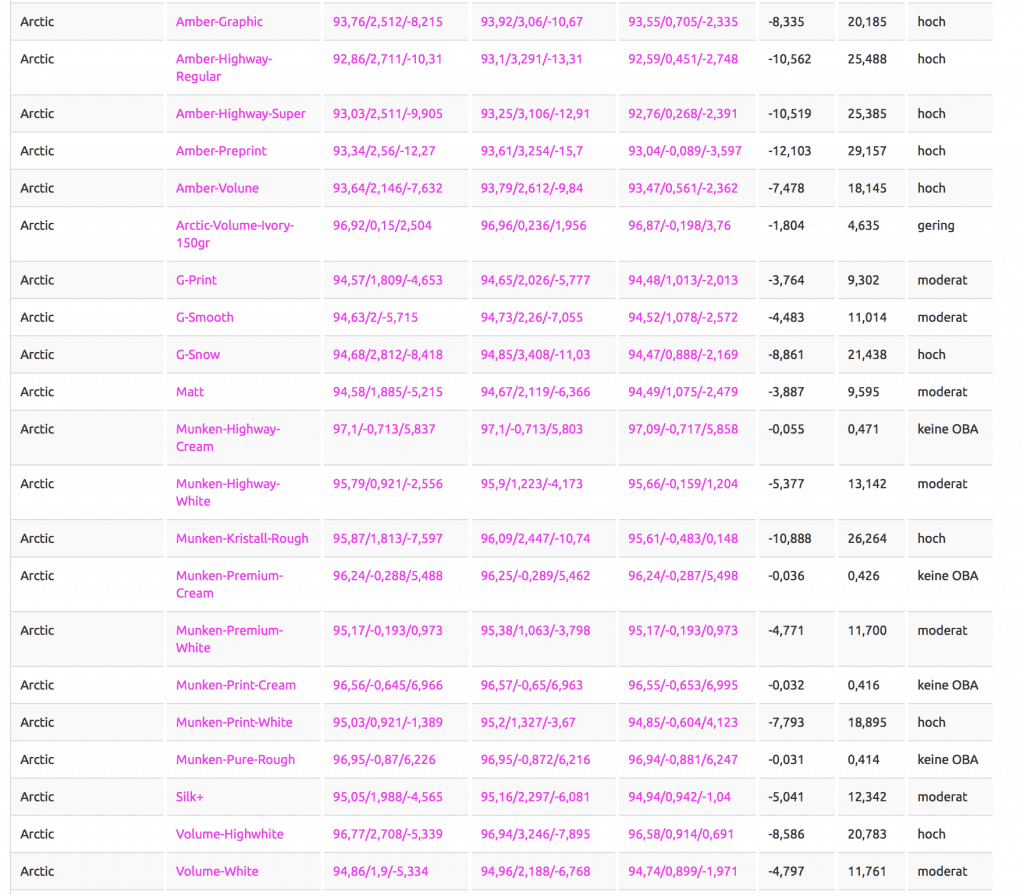Image resolution: width=1024 pixels, height=895 pixels.
Task: Click the '11,761' cell
Action: (x=867, y=871)
